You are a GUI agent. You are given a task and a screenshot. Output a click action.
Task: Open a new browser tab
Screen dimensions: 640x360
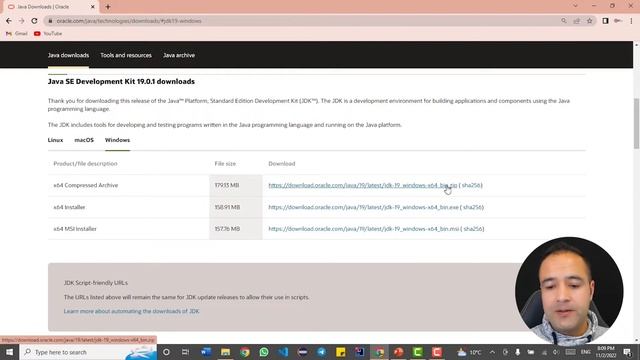[x=108, y=7]
